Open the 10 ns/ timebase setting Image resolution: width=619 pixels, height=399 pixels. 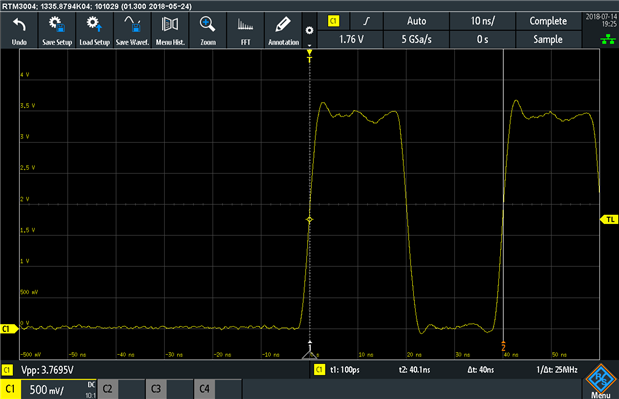[482, 21]
